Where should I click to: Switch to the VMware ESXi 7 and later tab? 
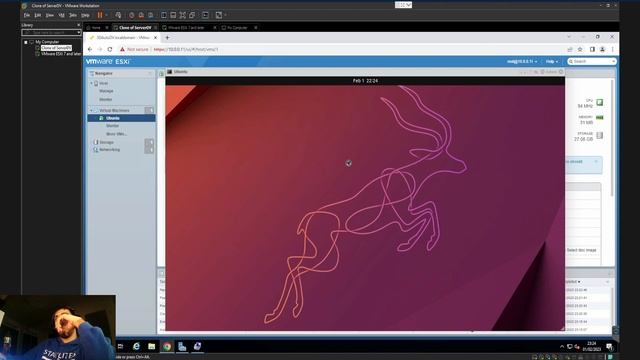point(186,28)
